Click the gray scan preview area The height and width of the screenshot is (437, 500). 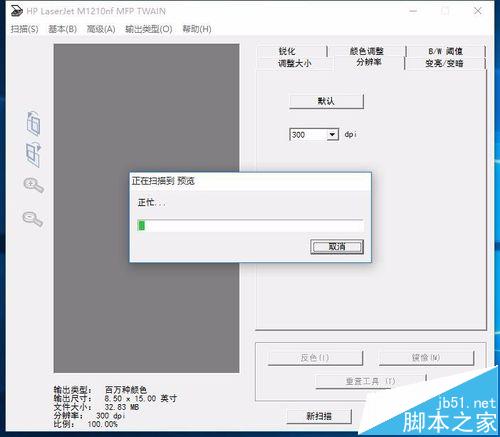pyautogui.click(x=147, y=208)
